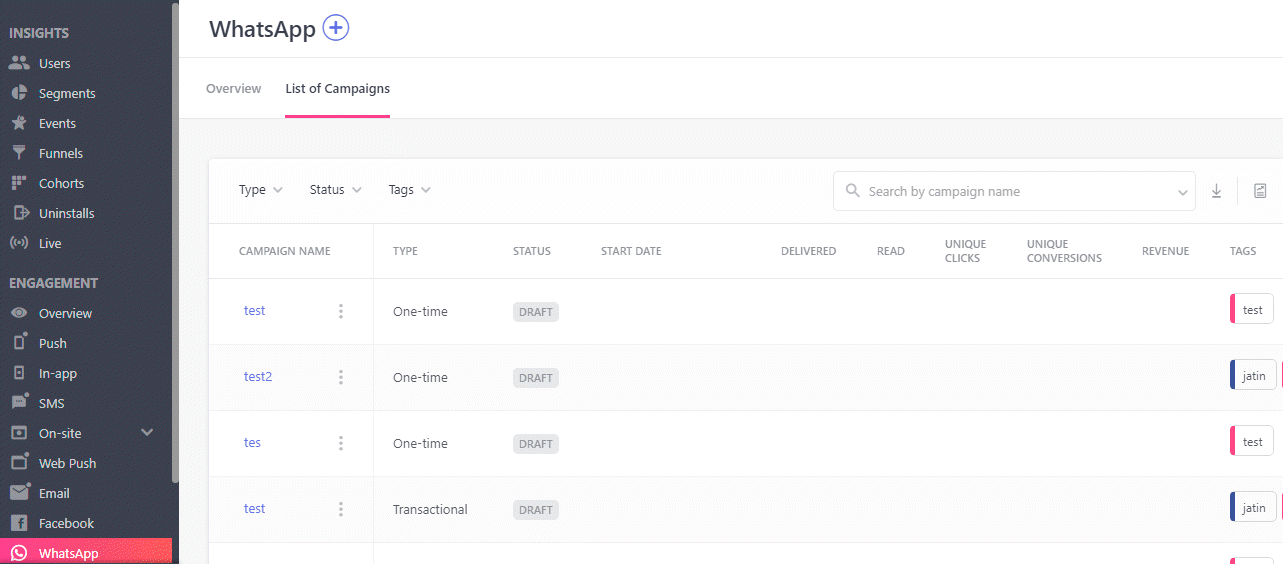
Task: Open Segments in the sidebar
Action: pos(67,93)
